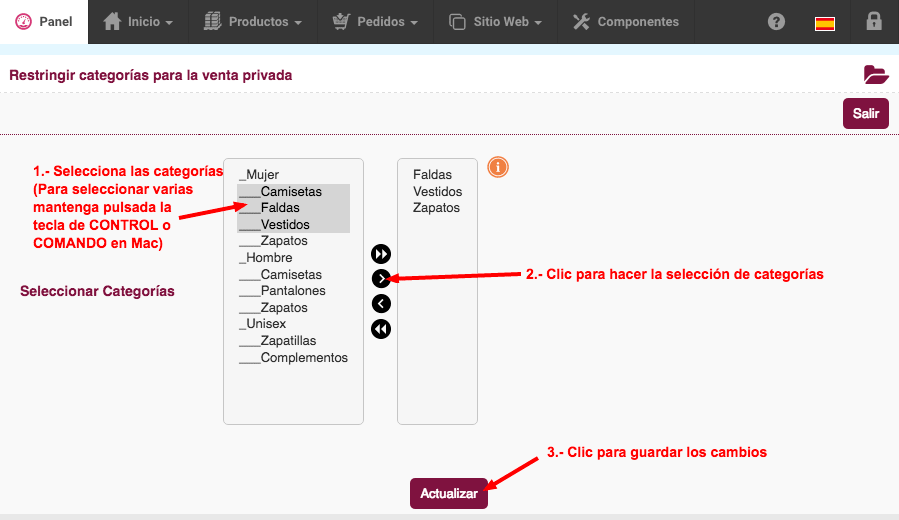Click the single left arrow to remove category
Screen dimensions: 899x520
click(x=381, y=303)
